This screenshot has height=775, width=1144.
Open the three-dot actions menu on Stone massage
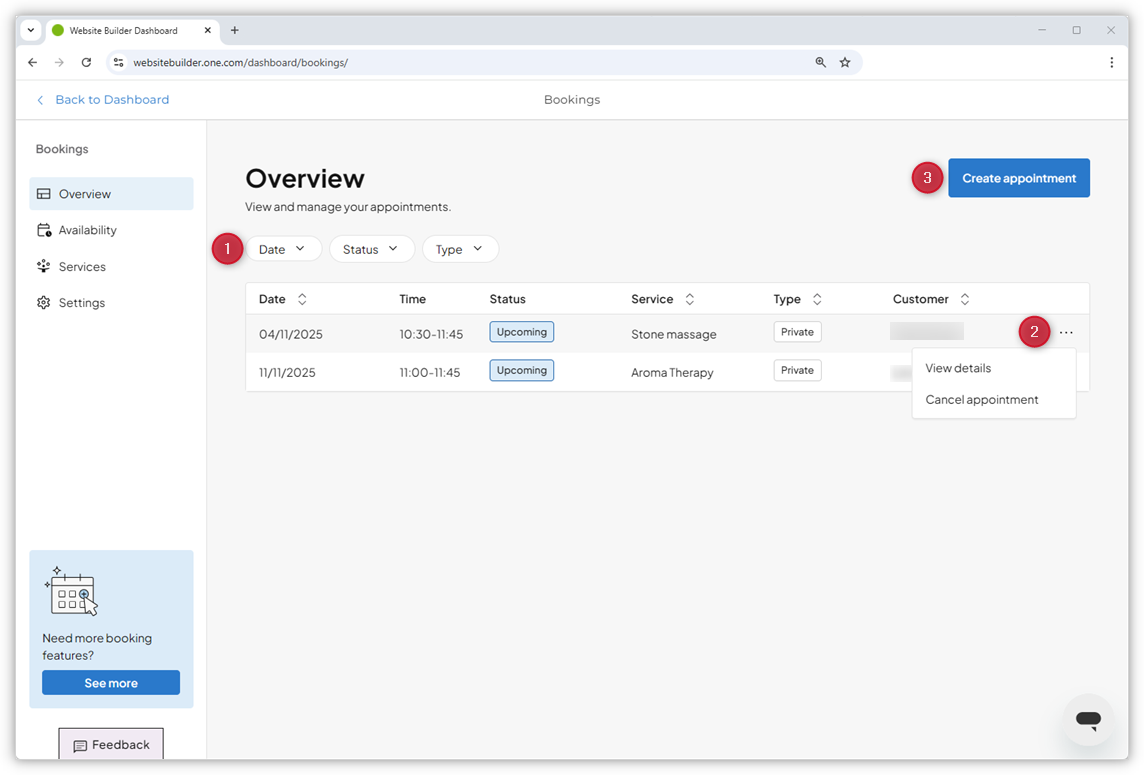pyautogui.click(x=1066, y=331)
